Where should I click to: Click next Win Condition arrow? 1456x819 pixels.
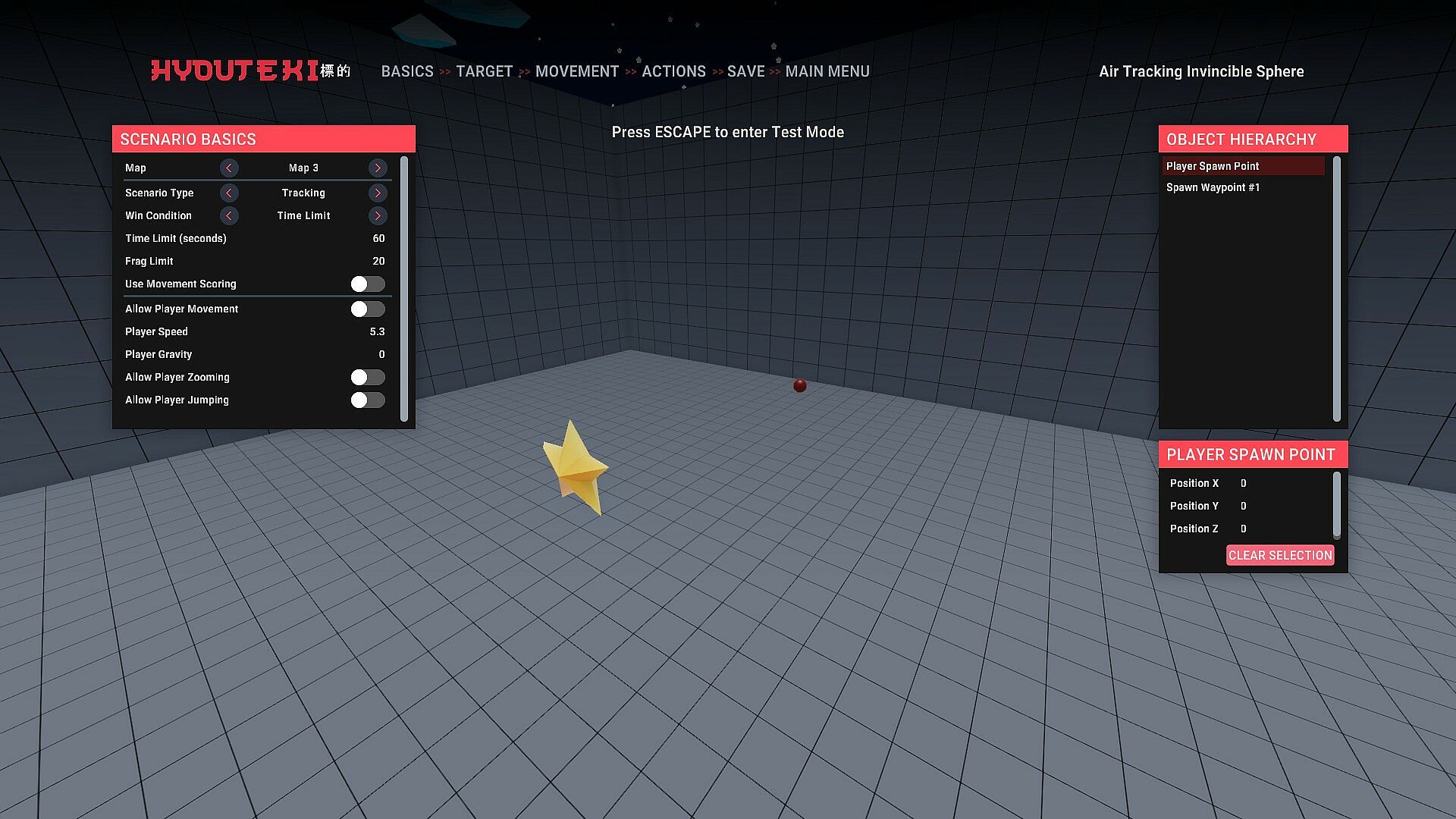tap(377, 215)
